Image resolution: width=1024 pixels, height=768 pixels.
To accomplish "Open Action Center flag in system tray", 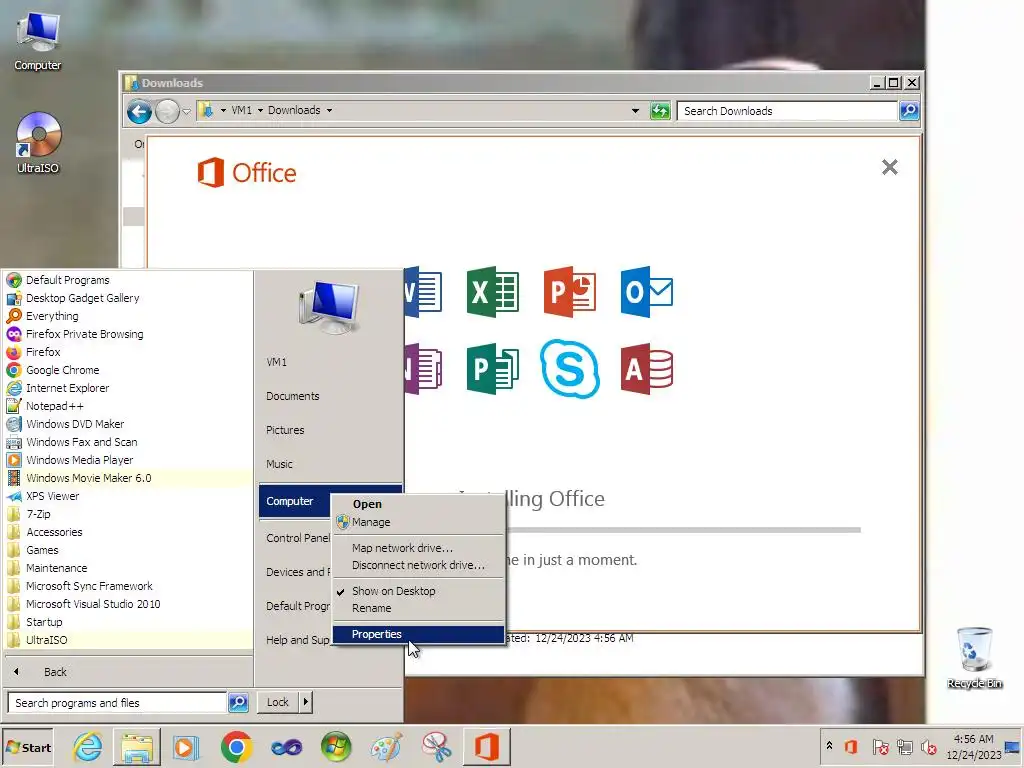I will (880, 746).
